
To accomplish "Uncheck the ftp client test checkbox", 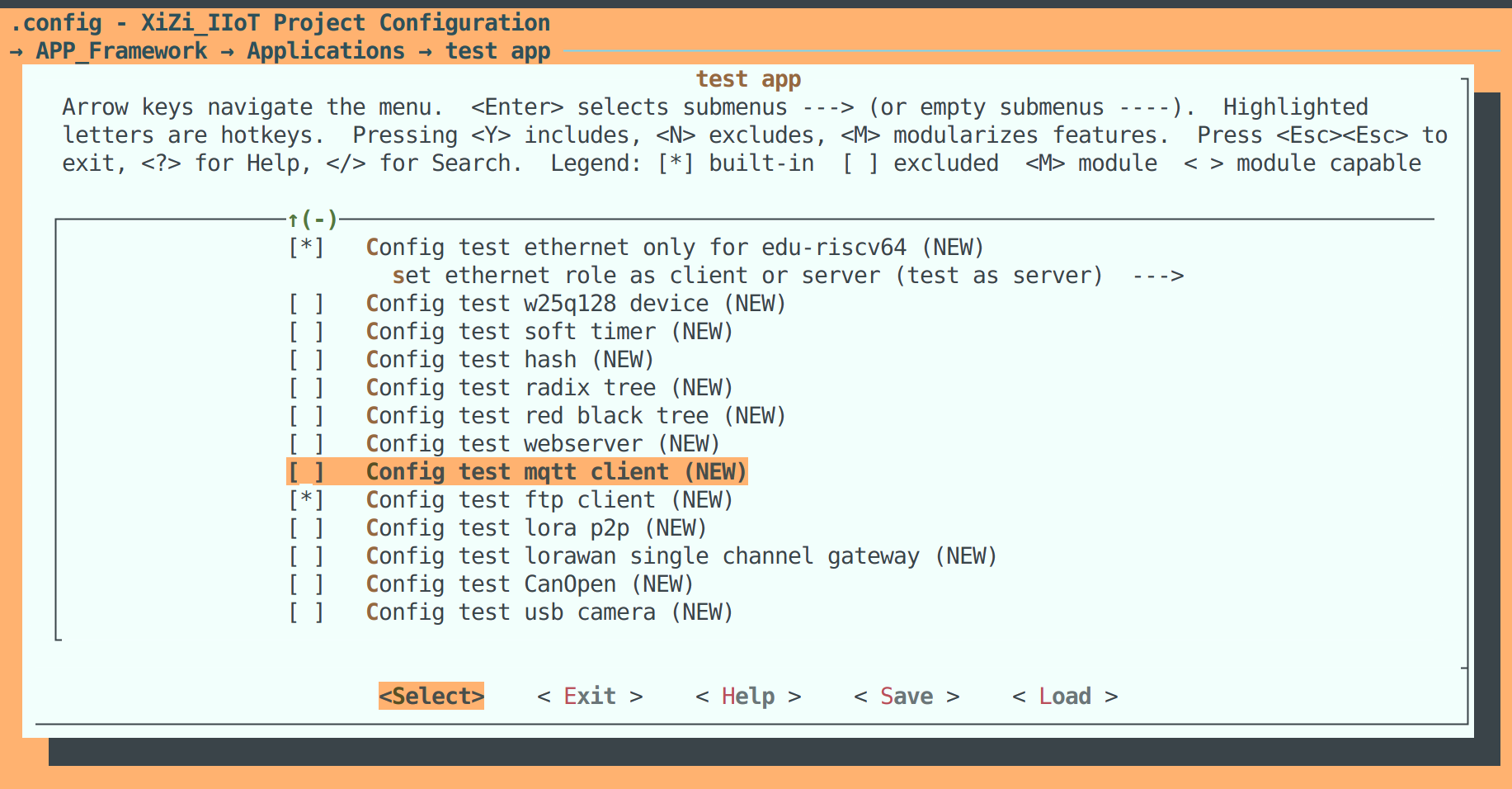I will point(306,500).
